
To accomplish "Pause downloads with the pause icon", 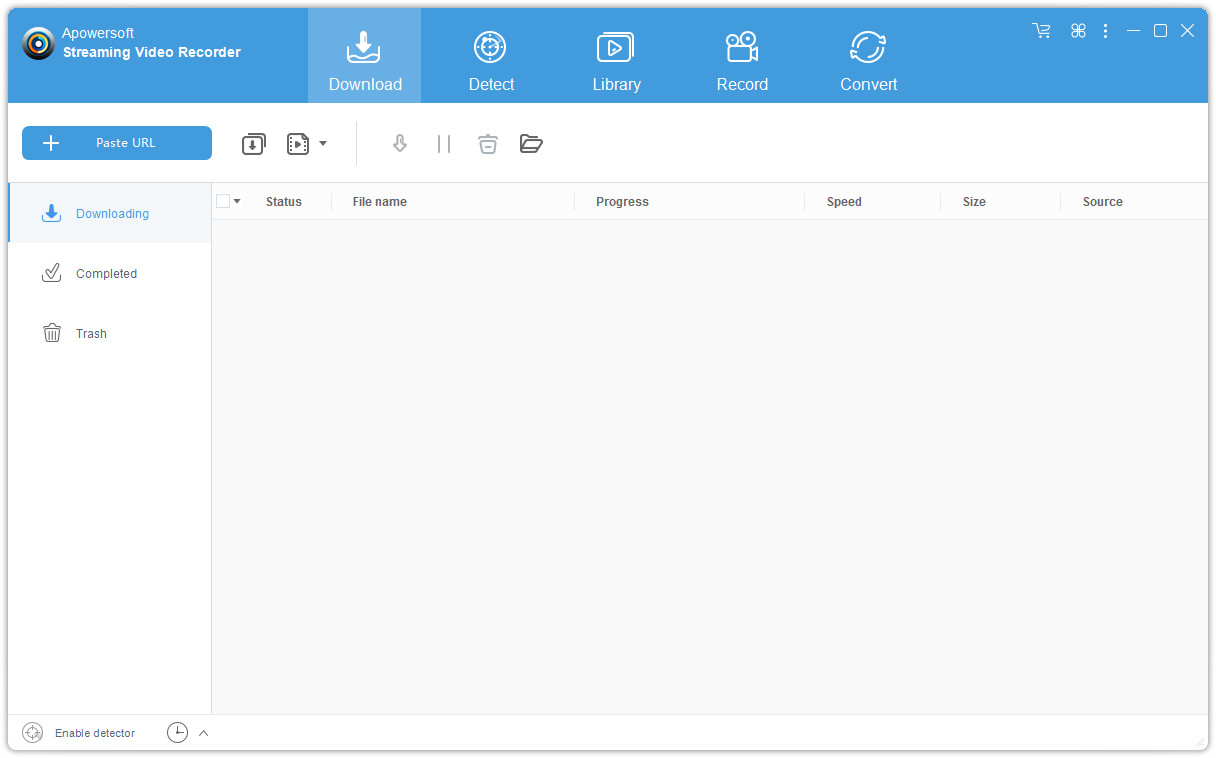I will tap(444, 144).
